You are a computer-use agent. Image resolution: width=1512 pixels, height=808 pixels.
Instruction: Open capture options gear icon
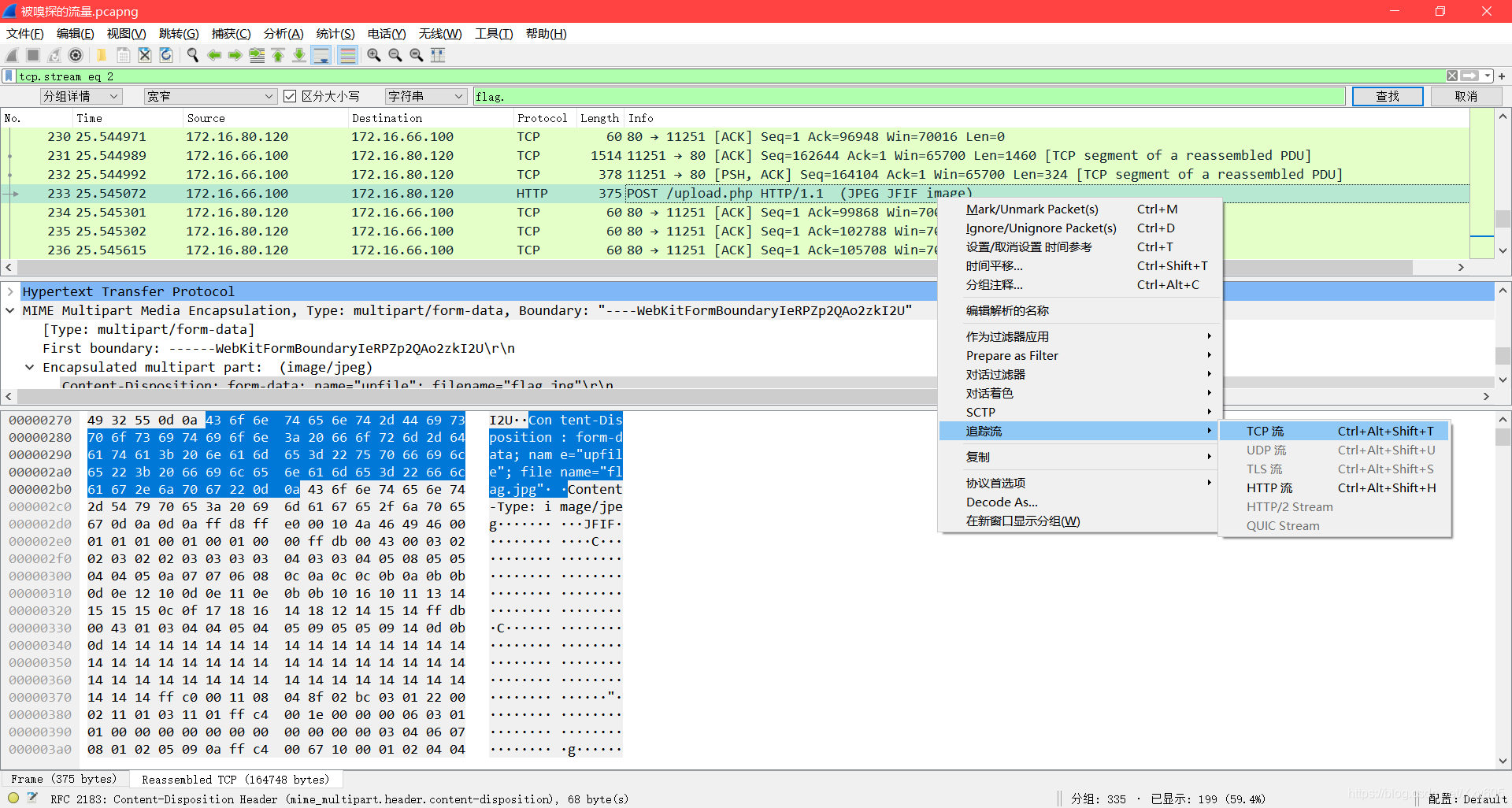[76, 55]
